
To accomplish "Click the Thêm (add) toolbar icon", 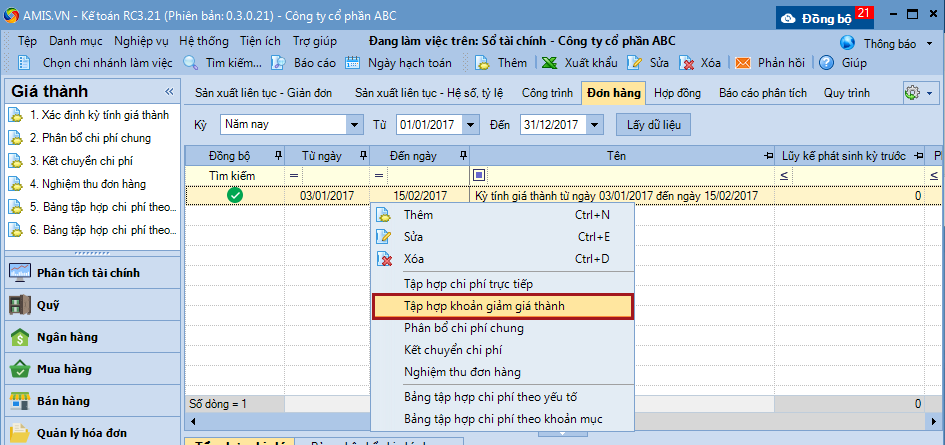I will click(x=482, y=62).
